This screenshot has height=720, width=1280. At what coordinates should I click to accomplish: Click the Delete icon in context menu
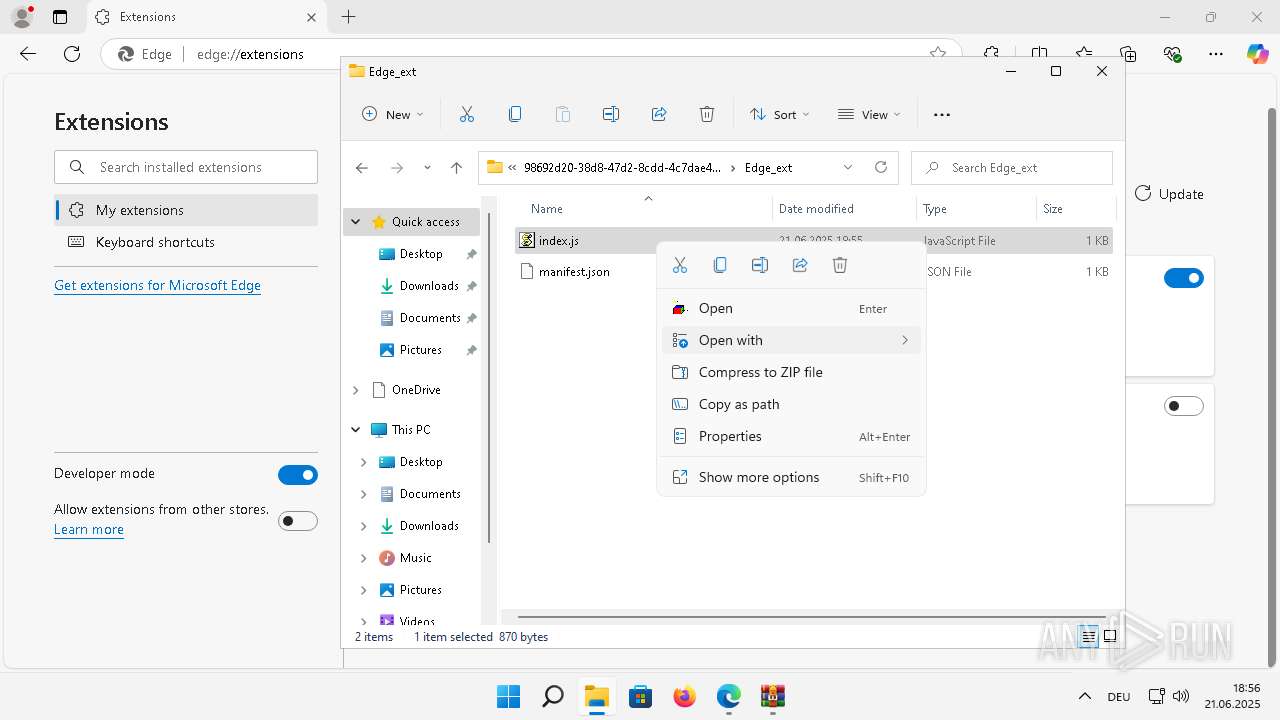pos(840,265)
